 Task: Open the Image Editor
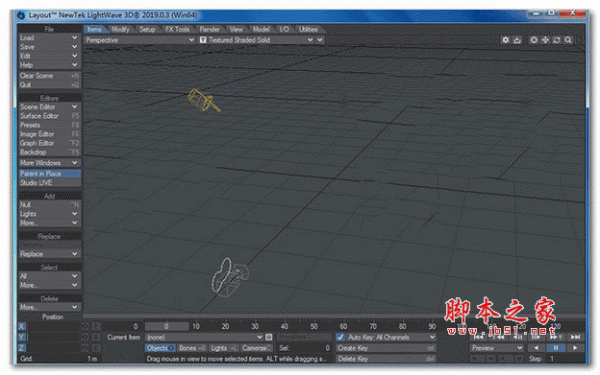(x=49, y=134)
